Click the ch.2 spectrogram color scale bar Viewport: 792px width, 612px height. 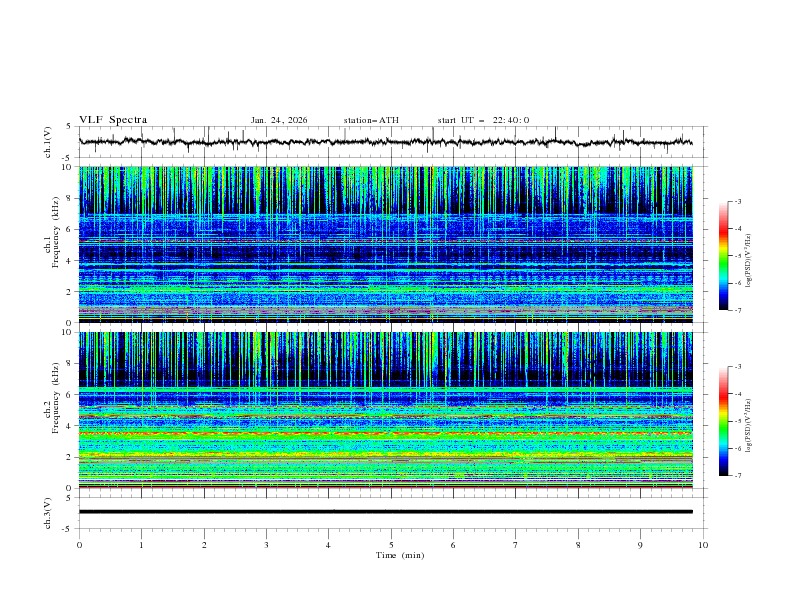(x=723, y=421)
